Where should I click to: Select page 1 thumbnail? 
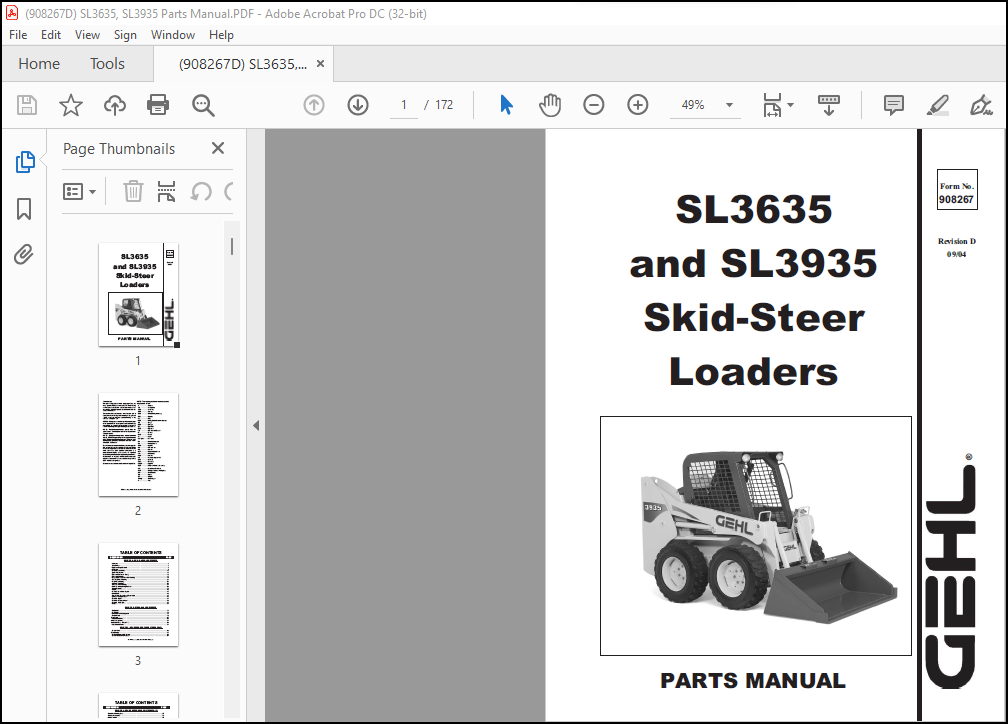[138, 295]
